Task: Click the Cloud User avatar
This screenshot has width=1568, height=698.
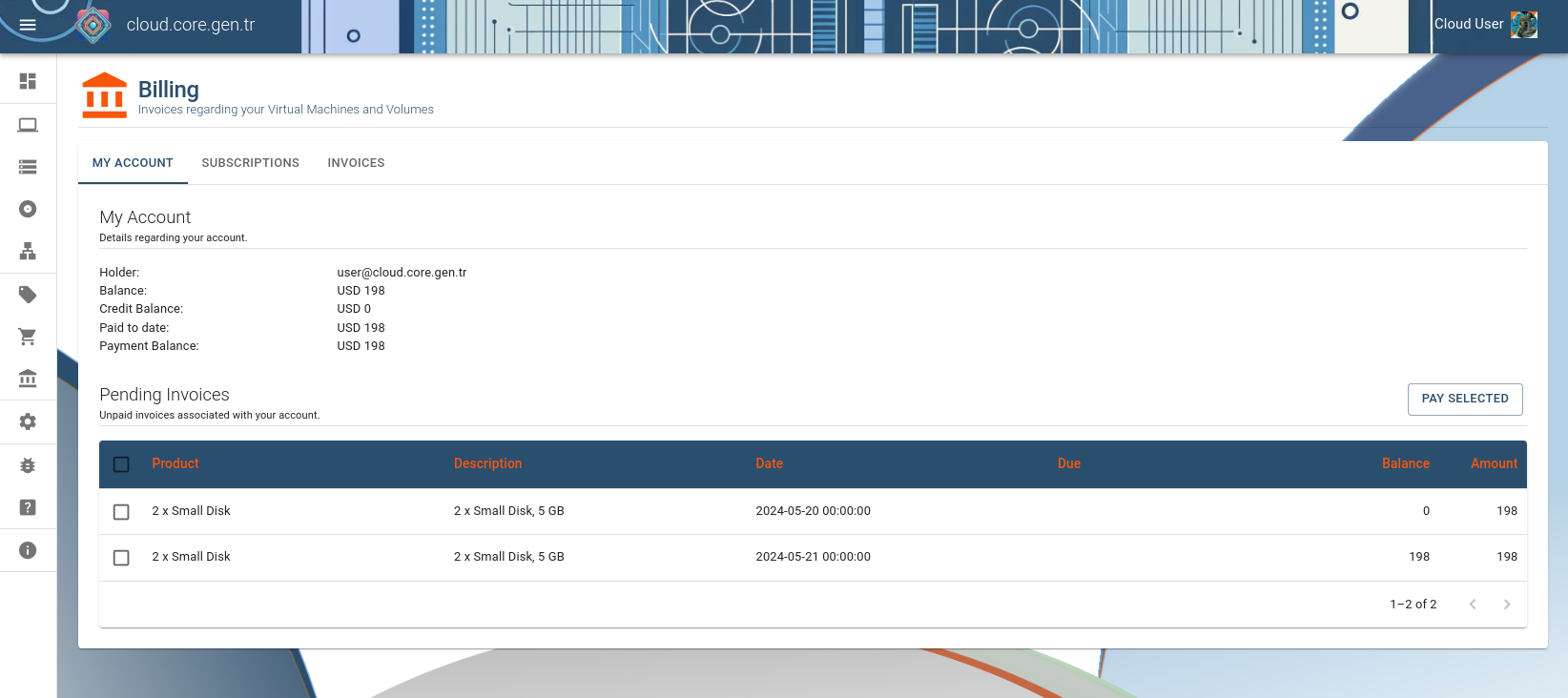Action: 1524,25
